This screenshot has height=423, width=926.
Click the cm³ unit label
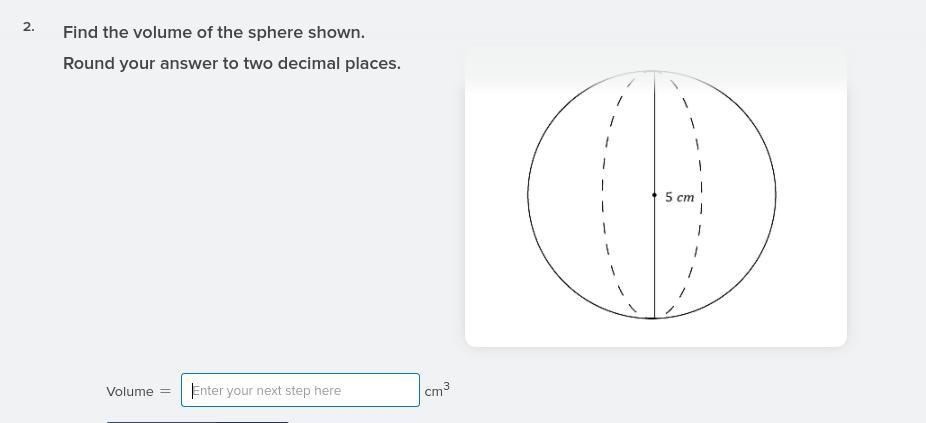(436, 391)
